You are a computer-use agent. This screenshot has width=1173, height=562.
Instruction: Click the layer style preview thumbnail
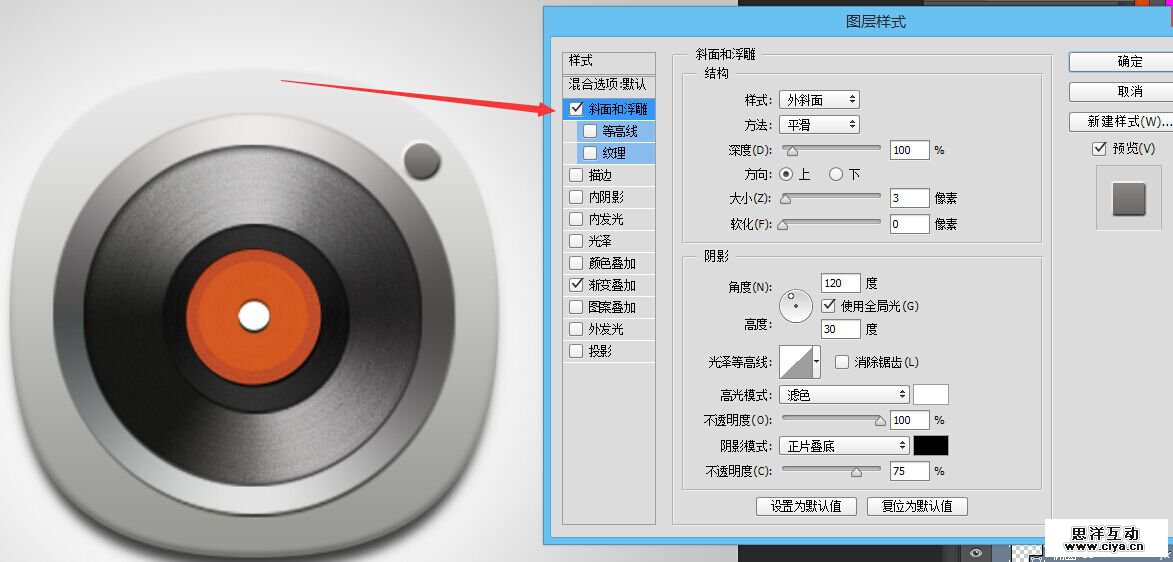(x=1128, y=198)
